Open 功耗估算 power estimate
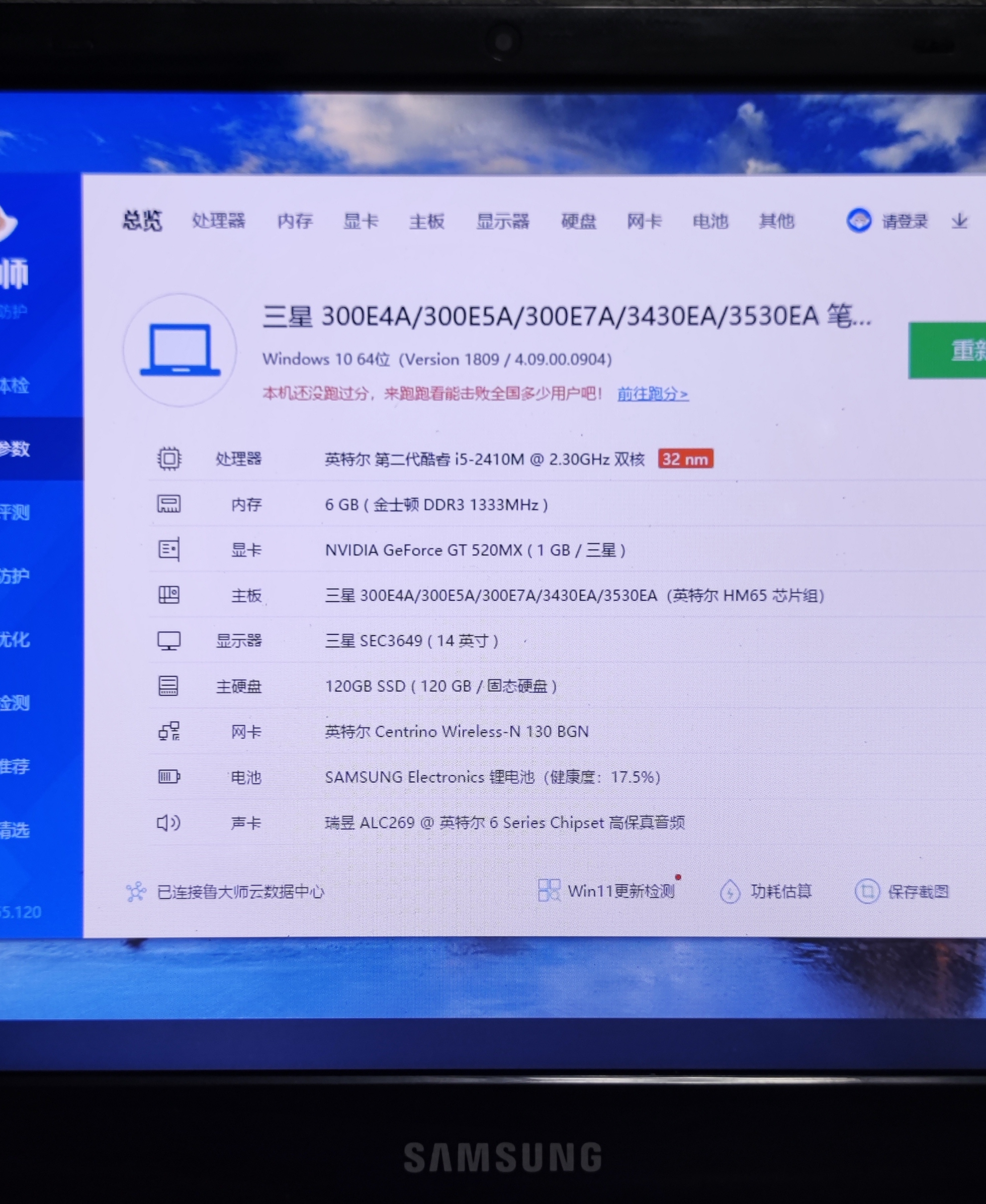 (x=781, y=891)
